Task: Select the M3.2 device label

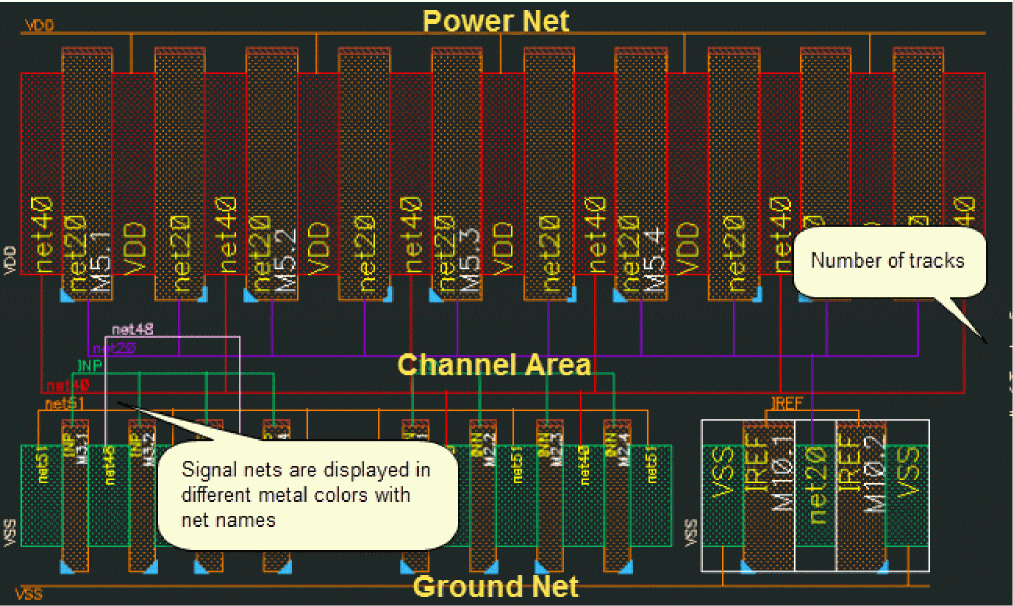Action: coord(149,446)
